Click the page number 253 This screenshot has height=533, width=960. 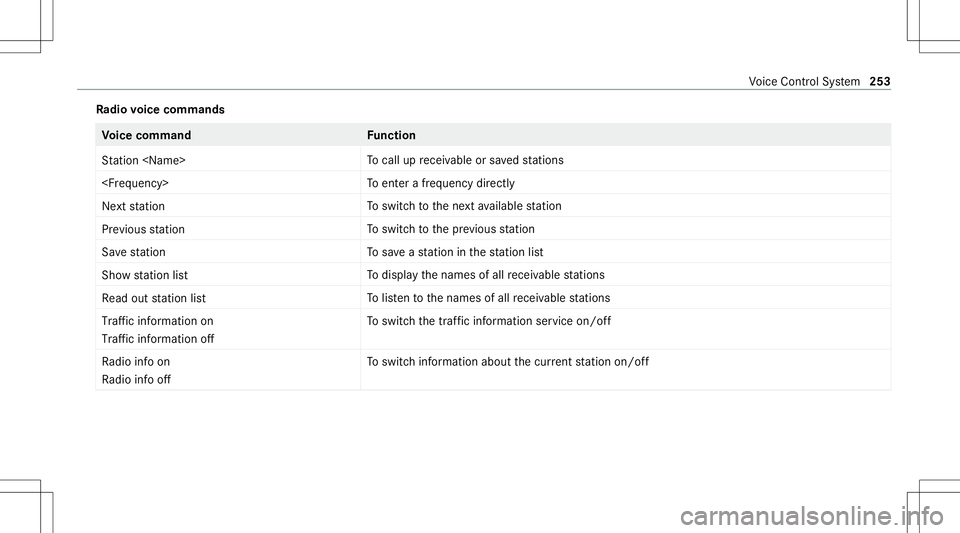(x=880, y=81)
